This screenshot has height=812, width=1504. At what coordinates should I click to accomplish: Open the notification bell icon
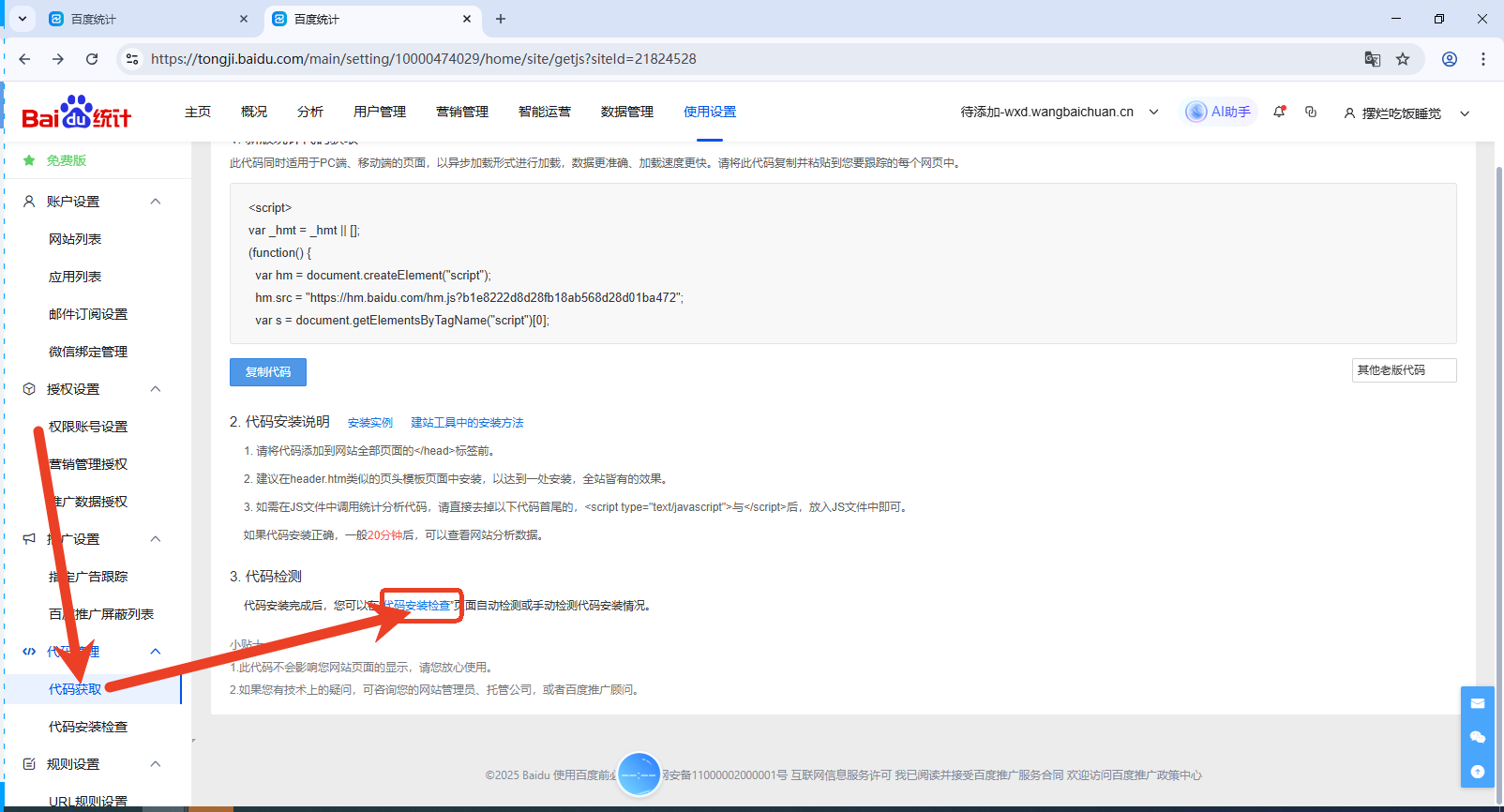click(1279, 112)
